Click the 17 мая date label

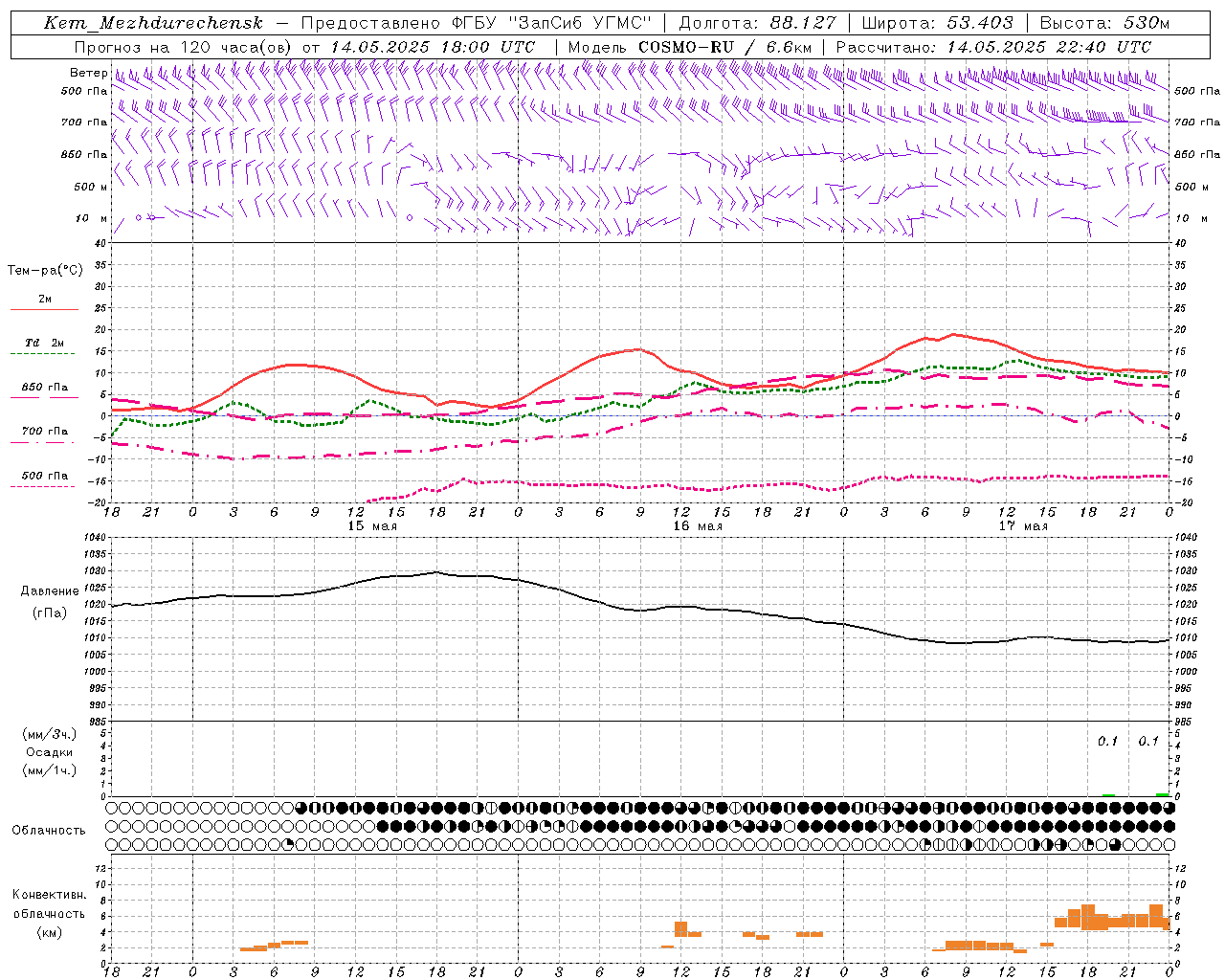coord(1023,526)
